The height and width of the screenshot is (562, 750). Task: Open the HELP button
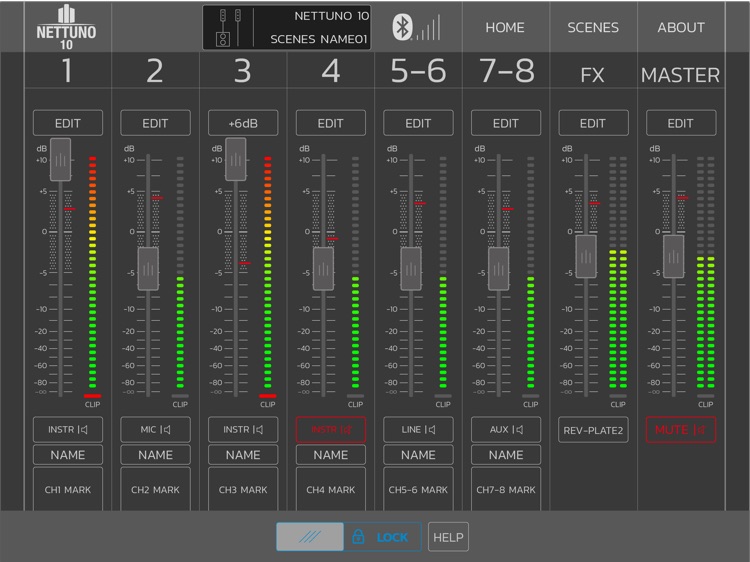(x=448, y=537)
